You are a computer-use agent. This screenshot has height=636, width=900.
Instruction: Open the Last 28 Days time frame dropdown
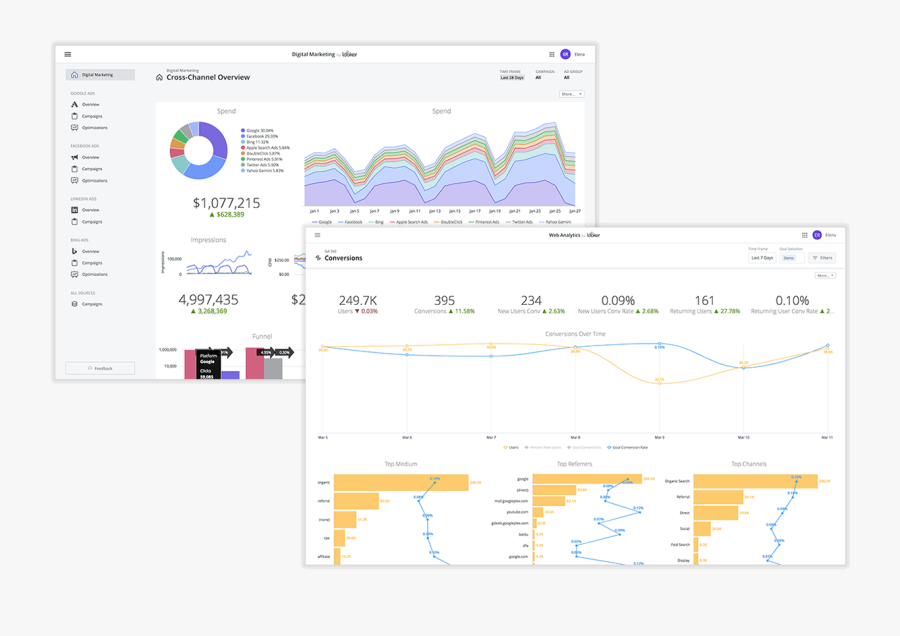click(x=512, y=77)
